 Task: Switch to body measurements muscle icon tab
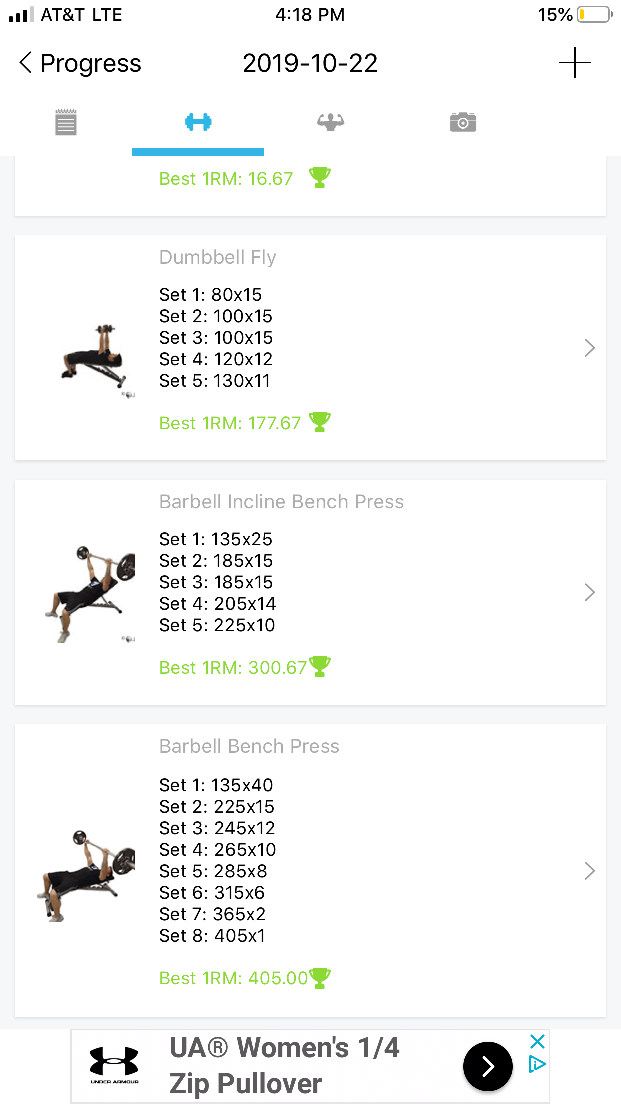[x=330, y=123]
